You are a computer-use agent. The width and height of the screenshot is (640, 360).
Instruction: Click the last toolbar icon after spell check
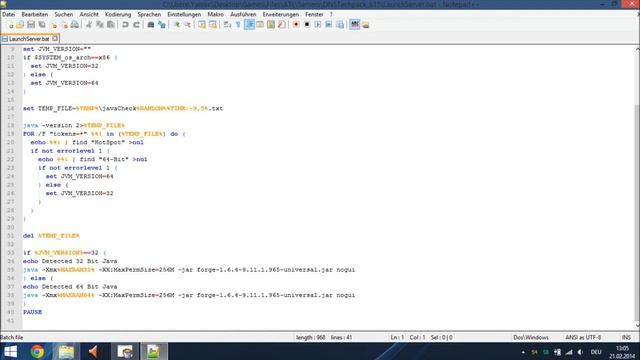pos(366,25)
